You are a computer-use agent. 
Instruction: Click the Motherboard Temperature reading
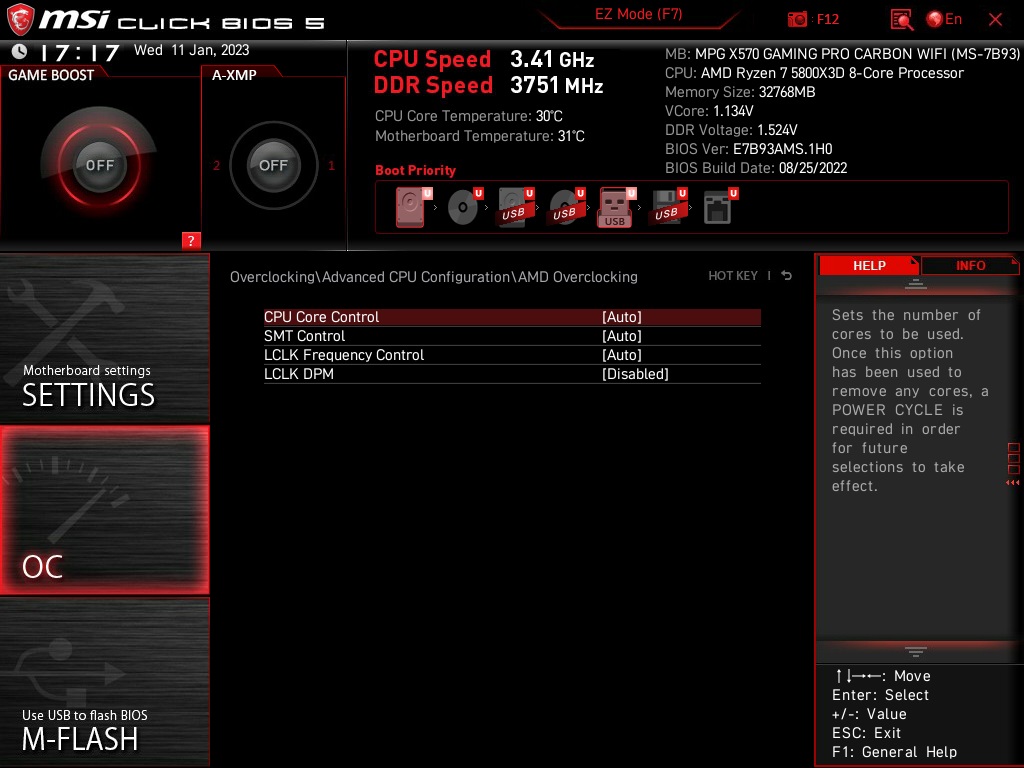[x=479, y=136]
